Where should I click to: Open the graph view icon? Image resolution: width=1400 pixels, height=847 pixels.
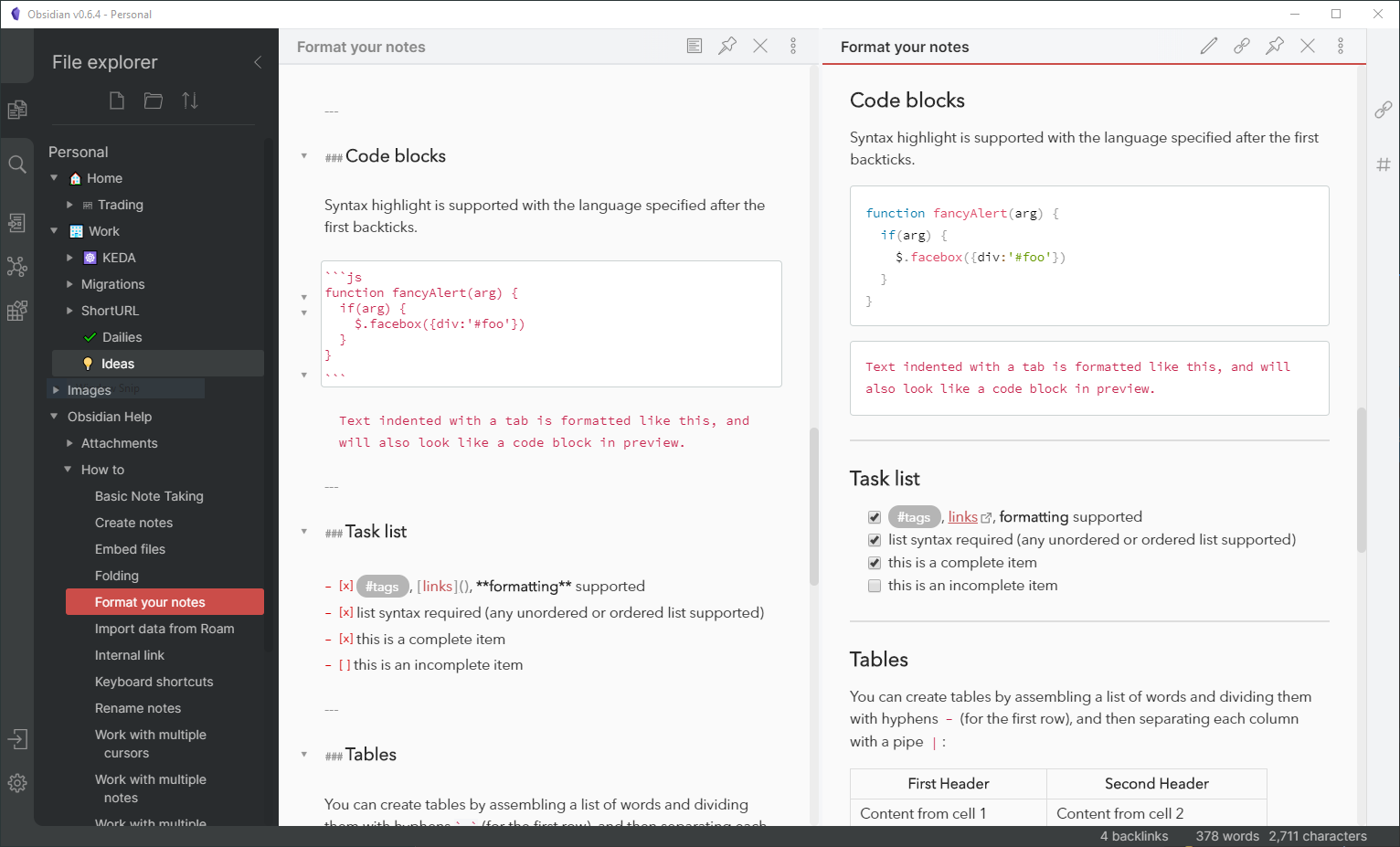click(17, 267)
